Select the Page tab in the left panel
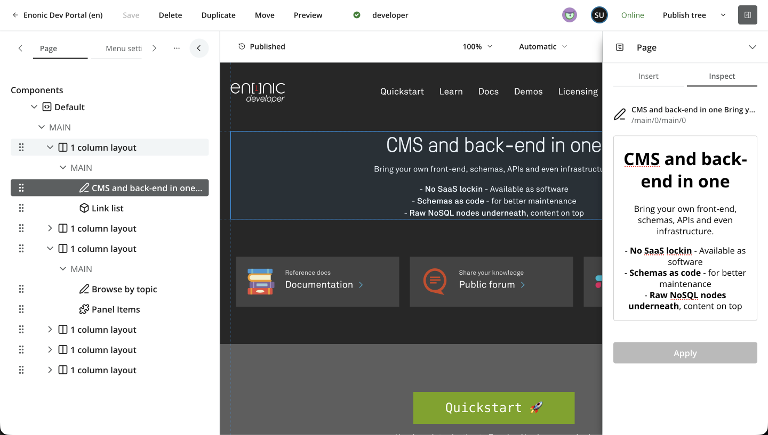768x435 pixels. pos(48,48)
